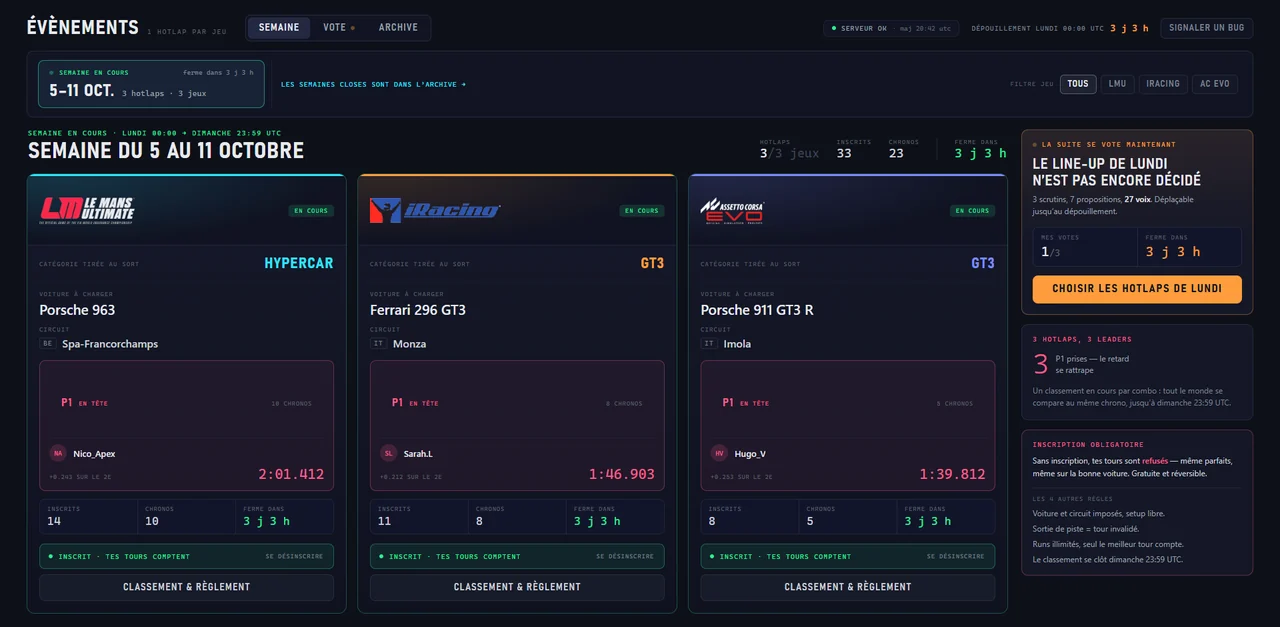Click the BE flag badge beside Spa-Francorchamps
1280x627 pixels.
point(47,343)
